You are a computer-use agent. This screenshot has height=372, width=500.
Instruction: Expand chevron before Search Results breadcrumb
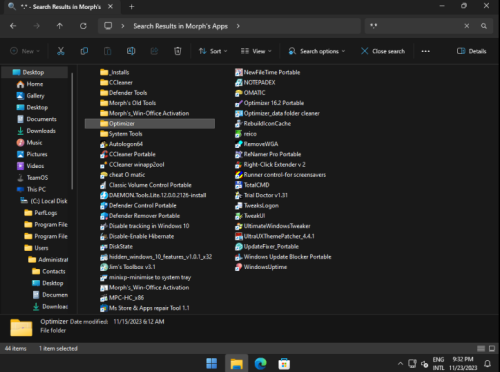123,26
